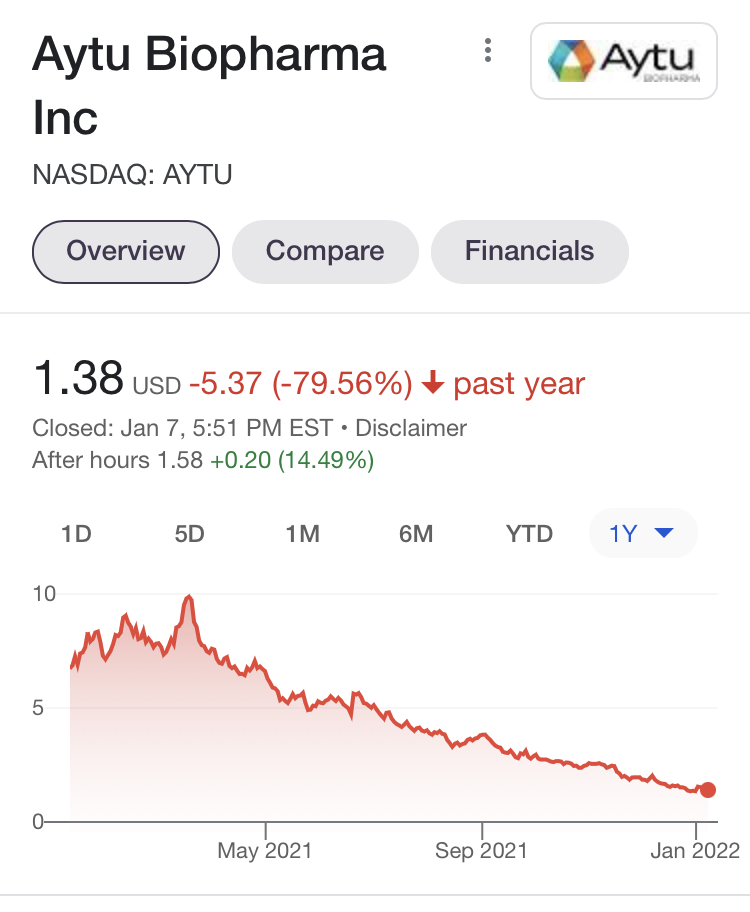Click the May 2021 axis label
Image resolution: width=750 pixels, height=912 pixels.
(x=265, y=851)
